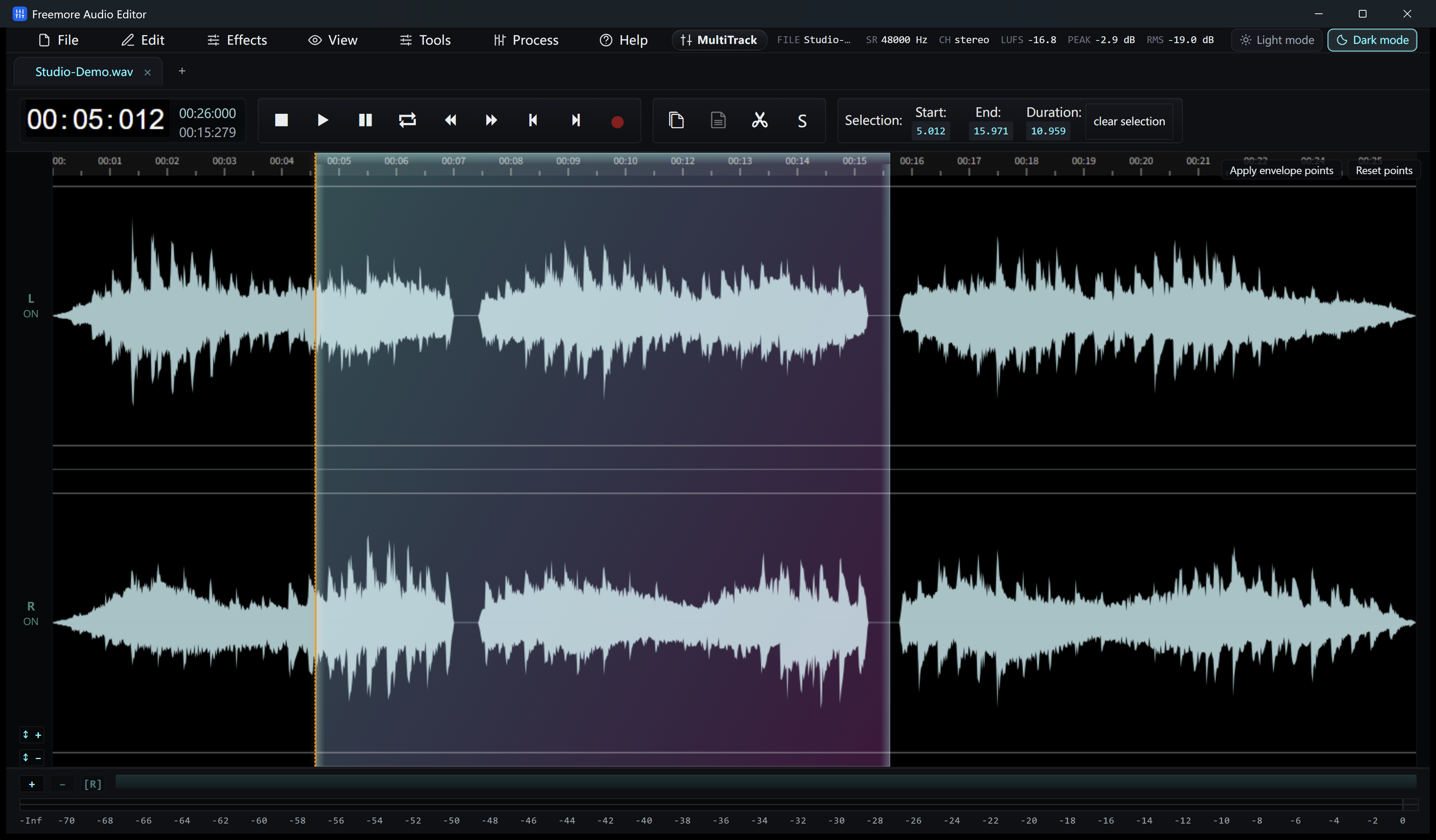The image size is (1436, 840).
Task: Start playback with the play icon
Action: click(x=323, y=120)
